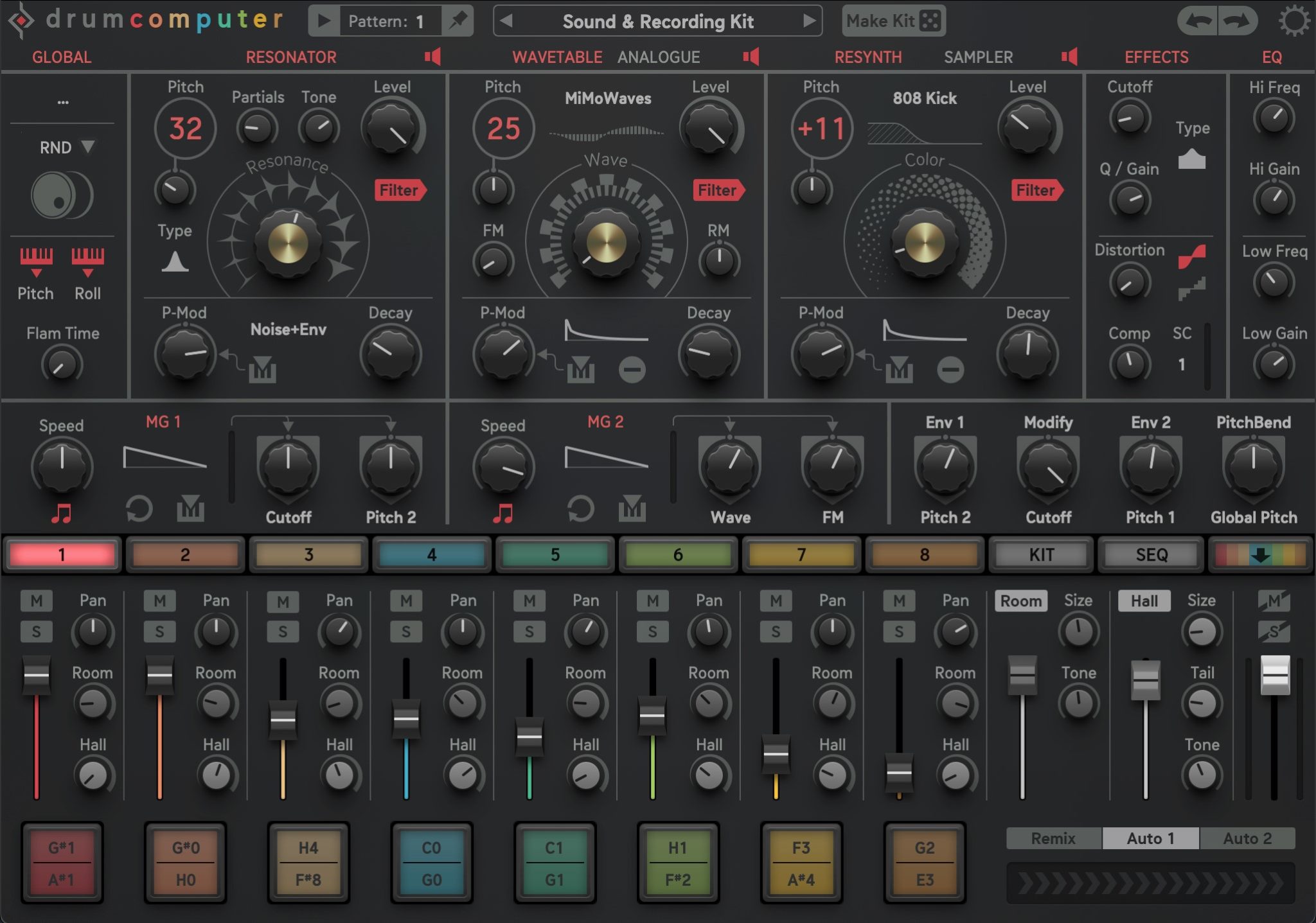Click the Remix button
This screenshot has height=923, width=1316.
[x=1054, y=838]
